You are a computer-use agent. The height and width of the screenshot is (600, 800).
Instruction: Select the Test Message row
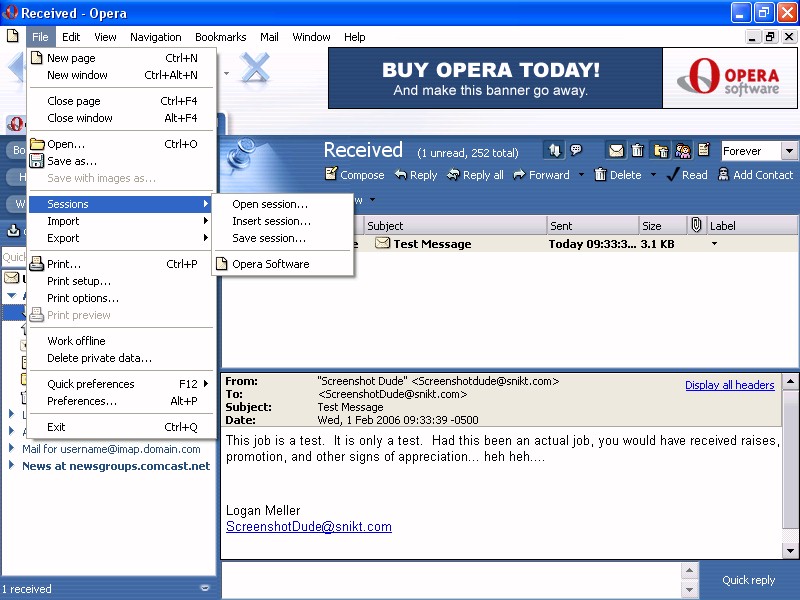tap(510, 244)
